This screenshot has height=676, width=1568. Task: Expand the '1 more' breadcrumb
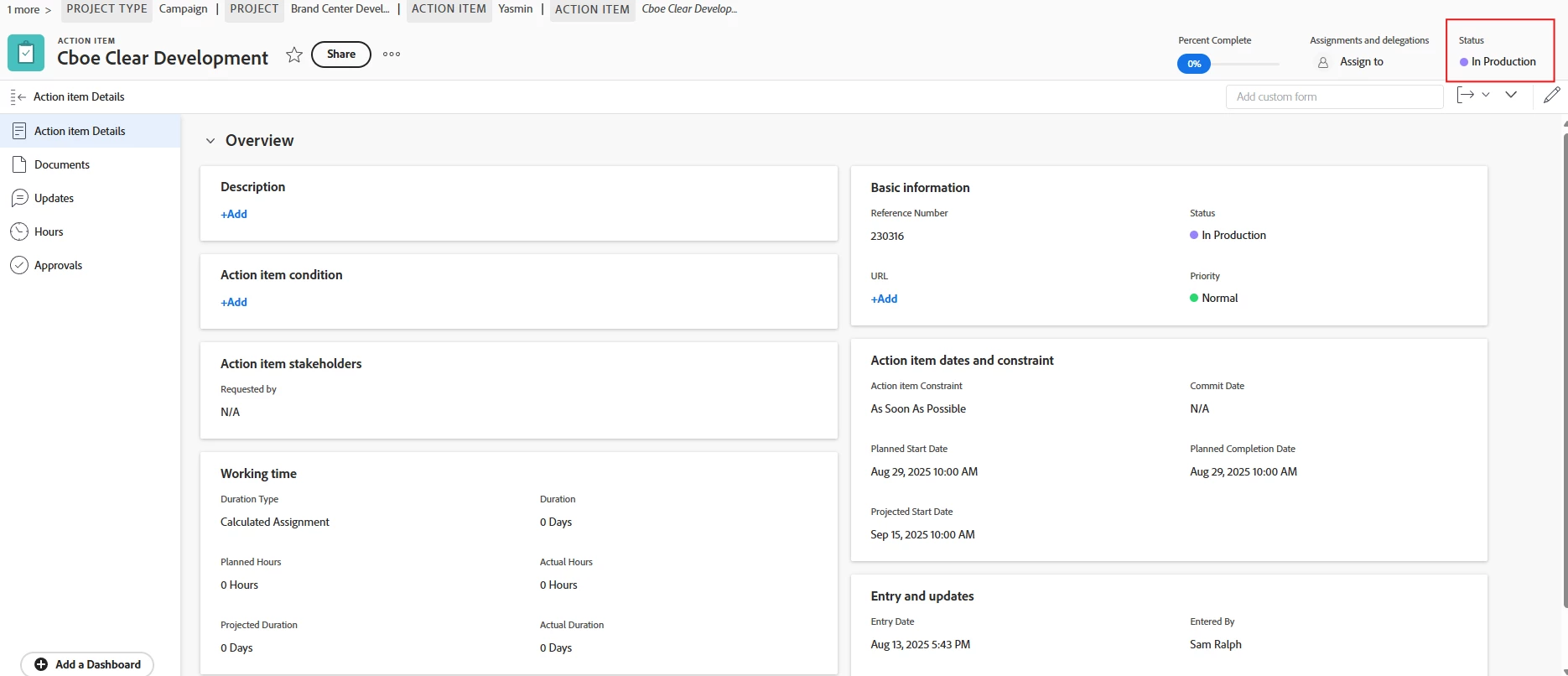(29, 10)
